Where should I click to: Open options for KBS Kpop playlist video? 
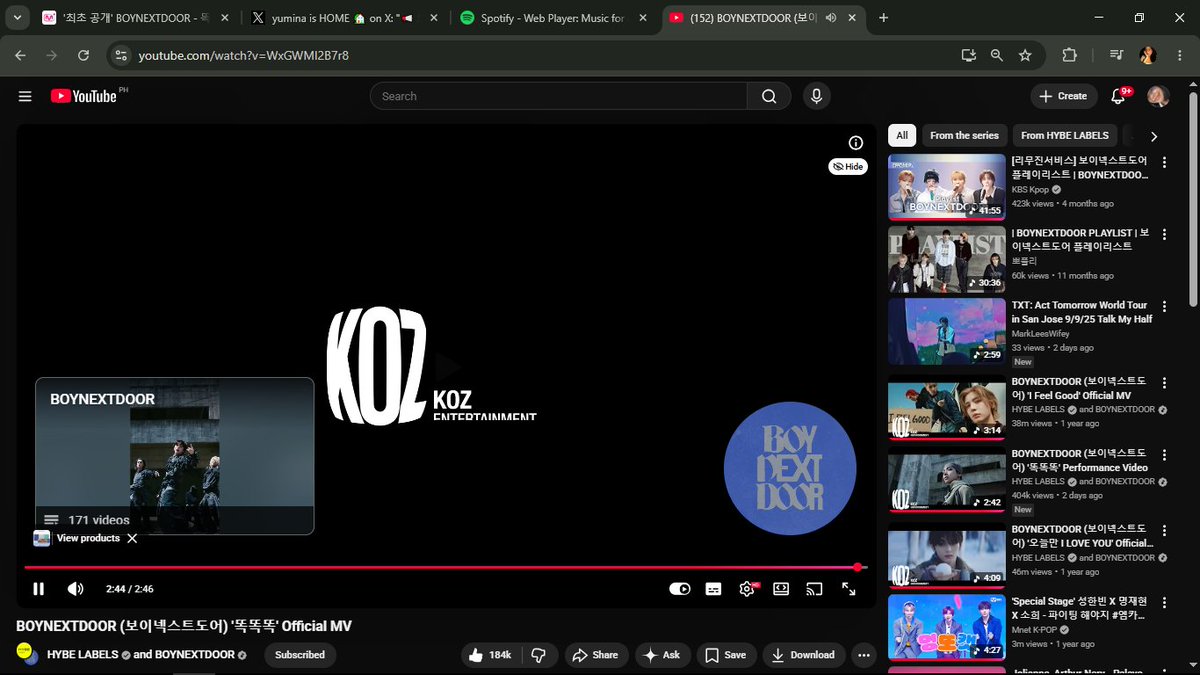click(x=1164, y=162)
